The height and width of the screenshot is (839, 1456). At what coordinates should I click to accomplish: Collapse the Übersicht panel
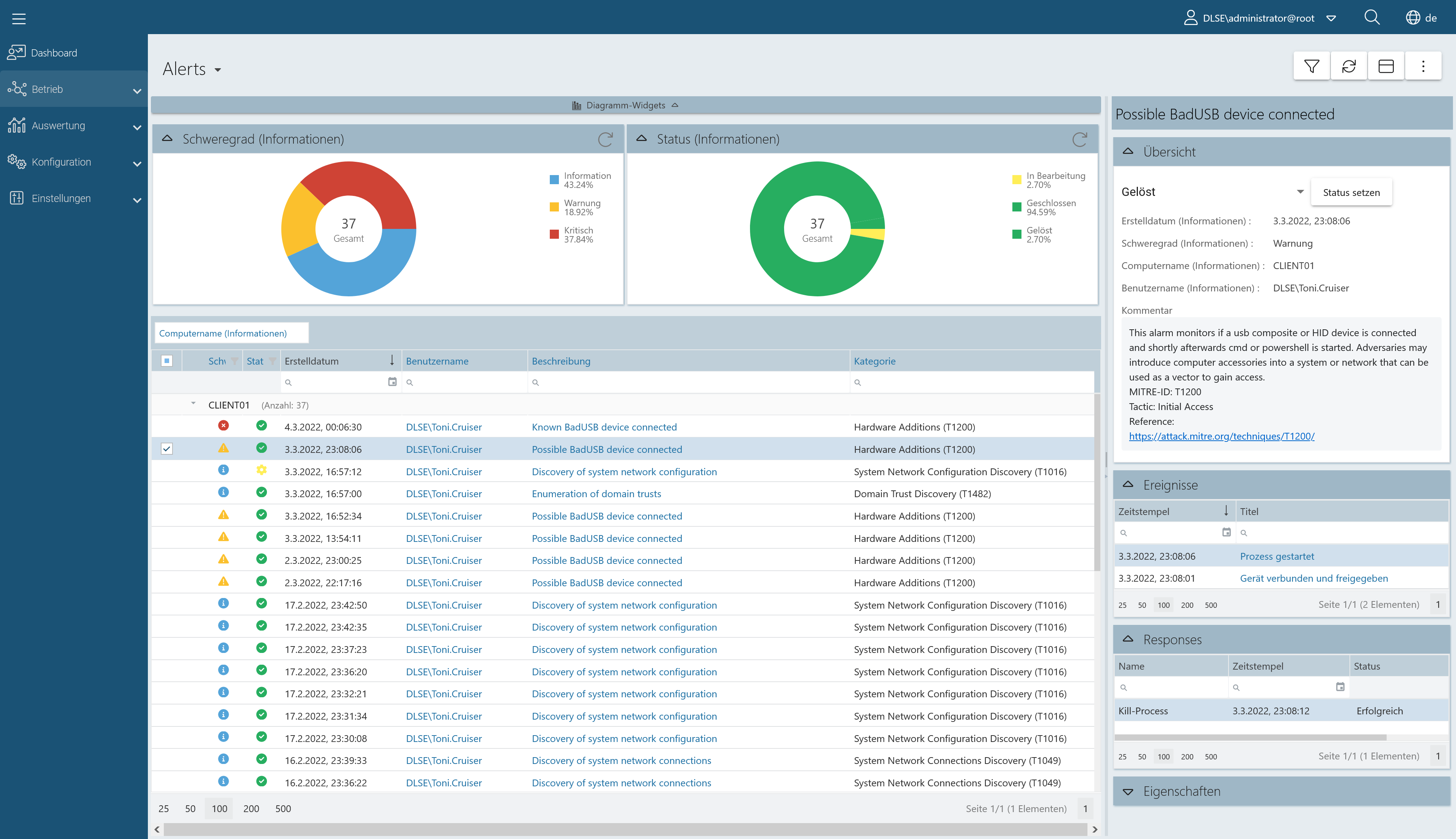tap(1128, 152)
